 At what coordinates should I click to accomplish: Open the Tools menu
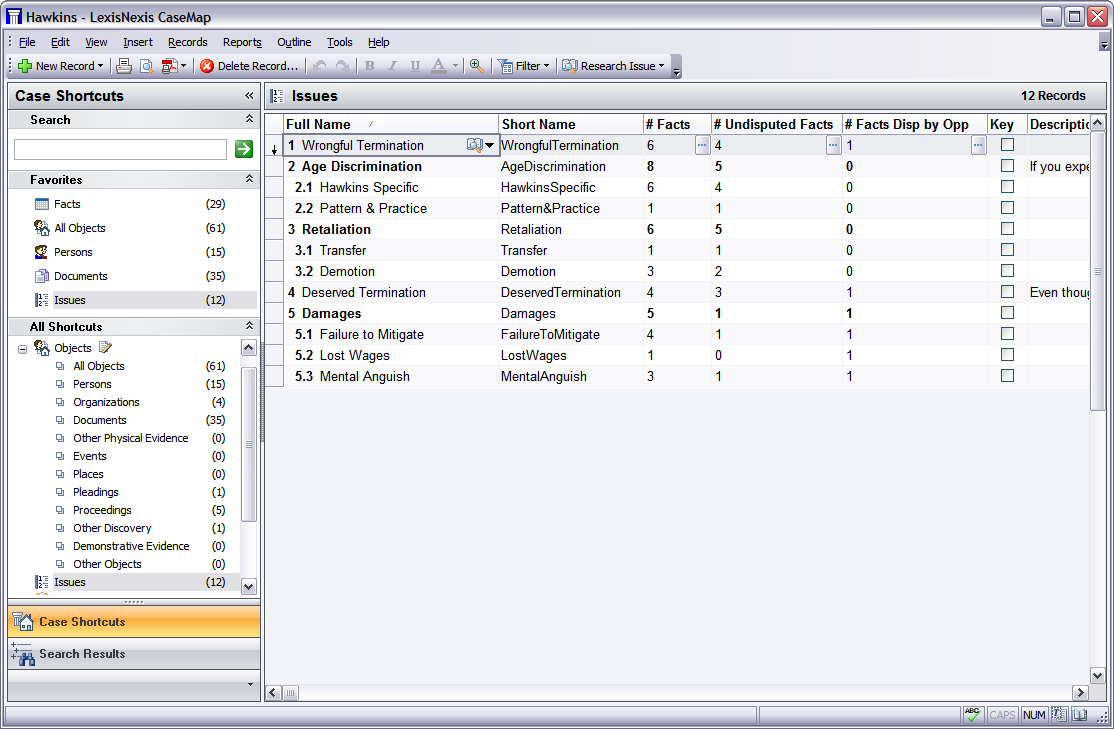tap(340, 42)
